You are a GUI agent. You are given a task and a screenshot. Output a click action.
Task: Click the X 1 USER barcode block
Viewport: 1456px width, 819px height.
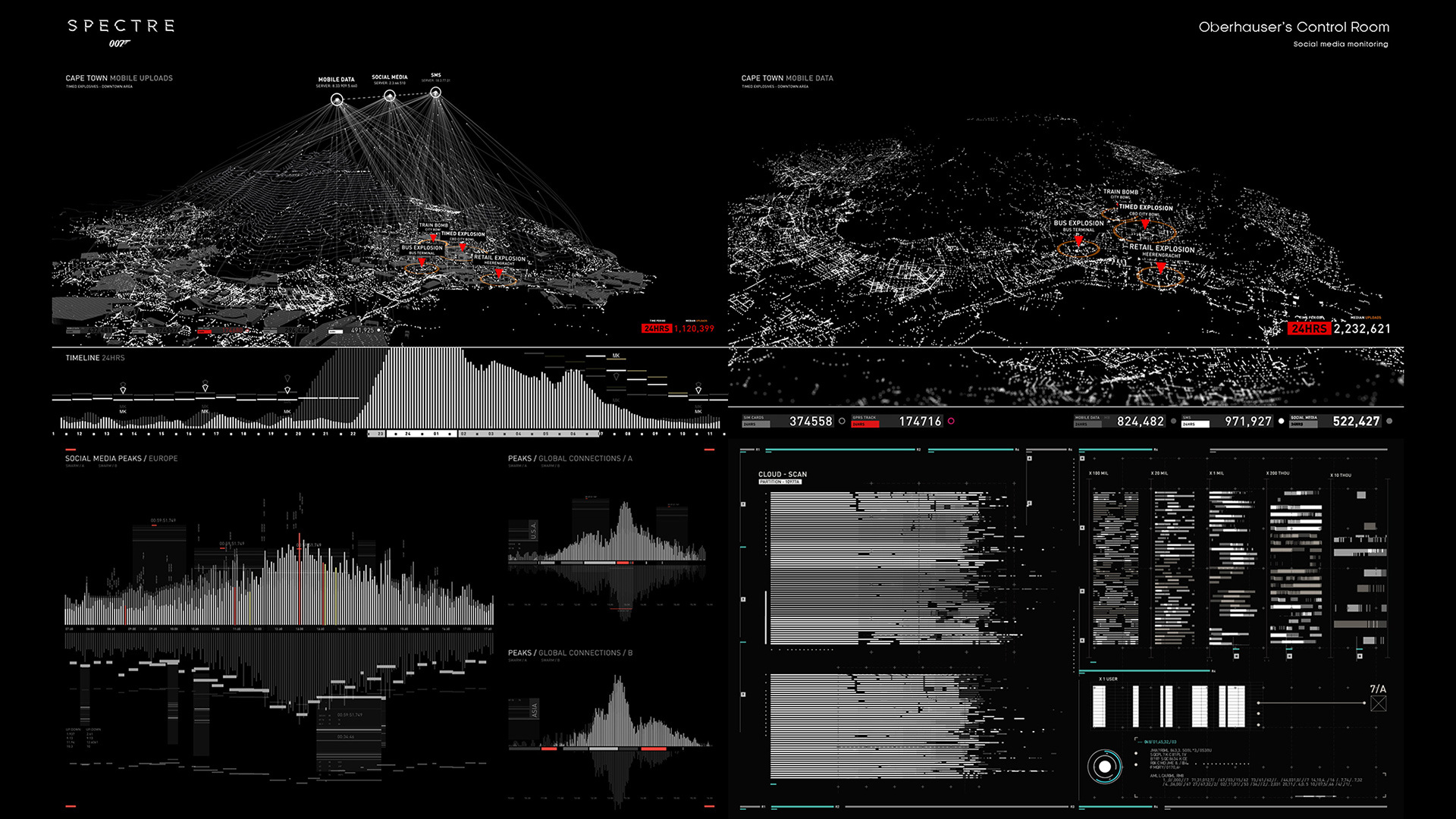point(1168,706)
